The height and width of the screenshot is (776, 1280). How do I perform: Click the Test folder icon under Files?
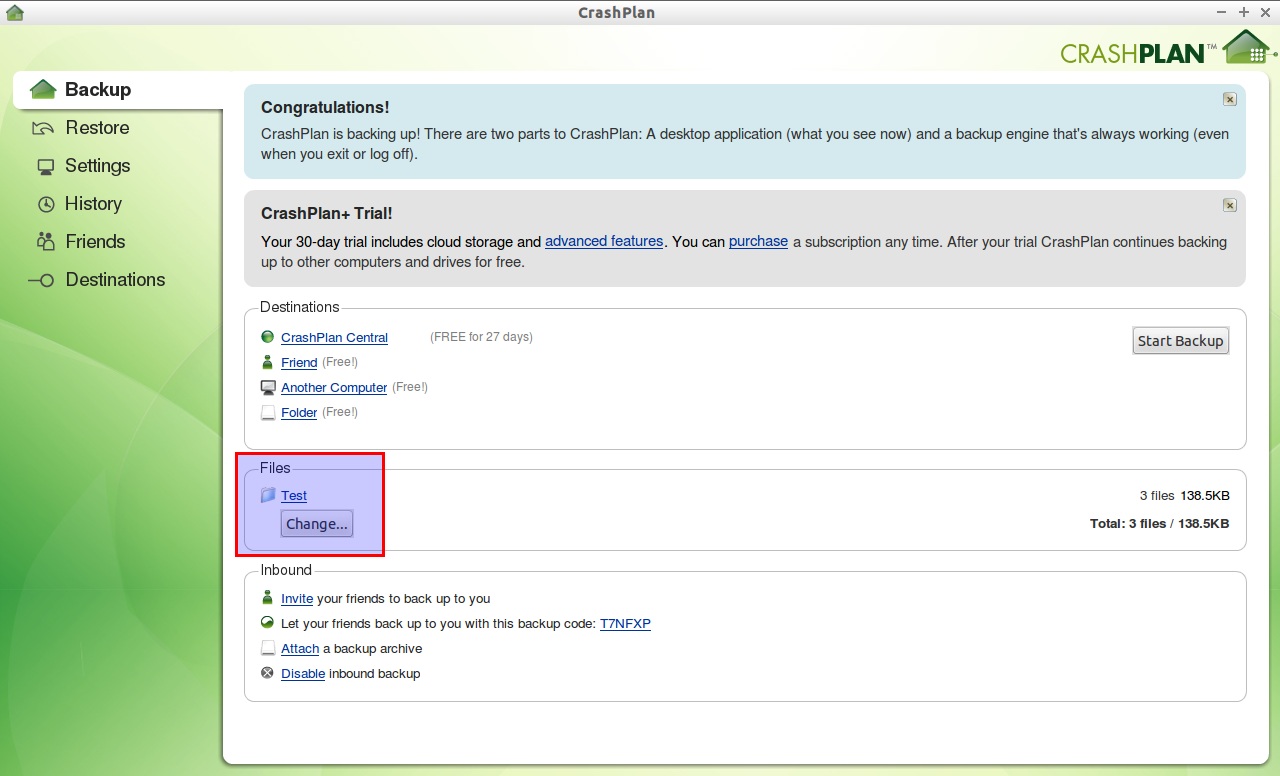coord(268,495)
